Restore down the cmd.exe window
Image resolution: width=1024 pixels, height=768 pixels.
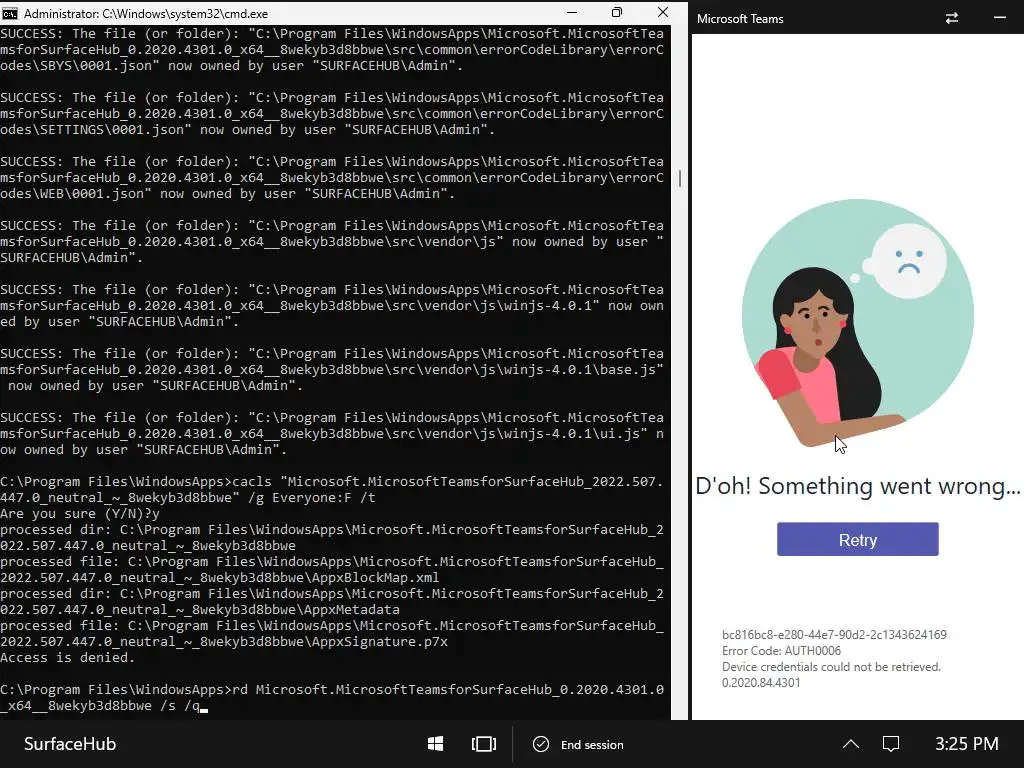pyautogui.click(x=617, y=12)
